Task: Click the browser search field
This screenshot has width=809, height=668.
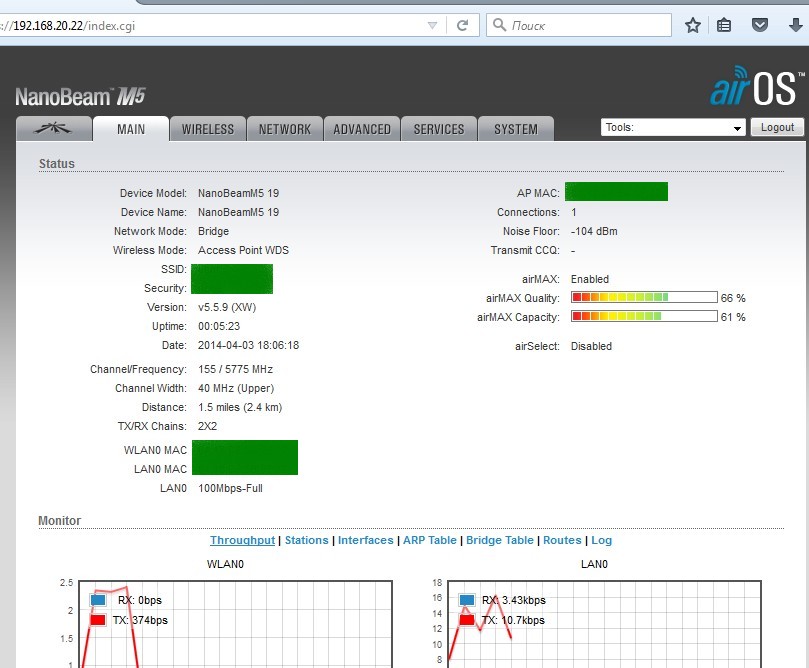Action: click(x=579, y=25)
